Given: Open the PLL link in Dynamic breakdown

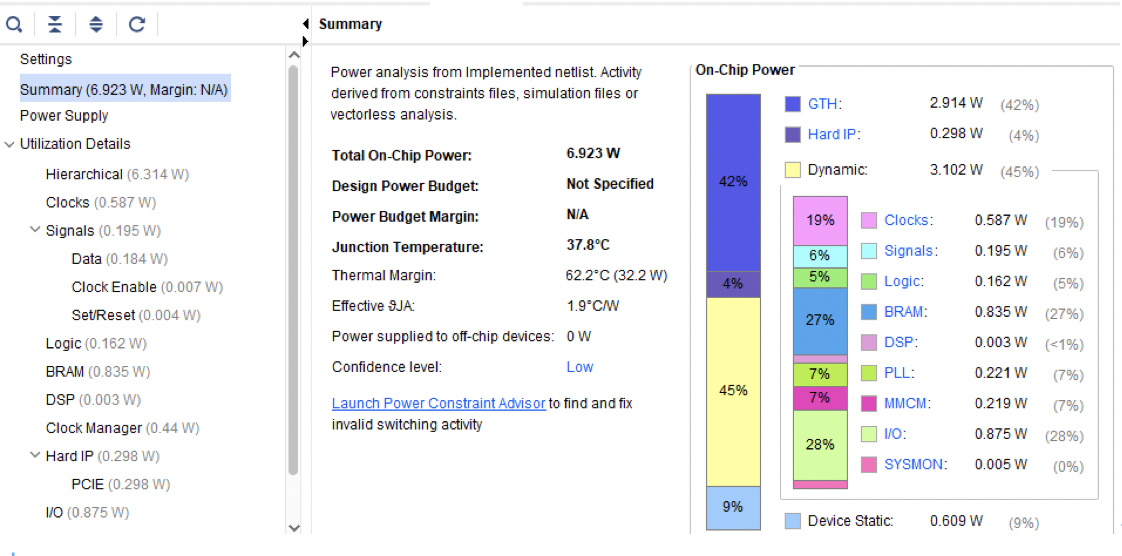Looking at the screenshot, I should pos(897,373).
